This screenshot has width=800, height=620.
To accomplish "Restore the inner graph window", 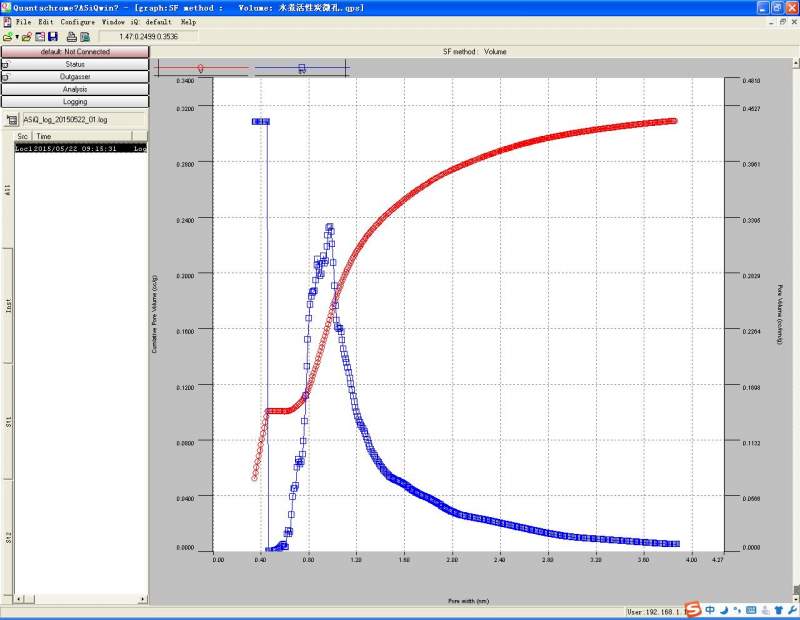I will pyautogui.click(x=783, y=22).
